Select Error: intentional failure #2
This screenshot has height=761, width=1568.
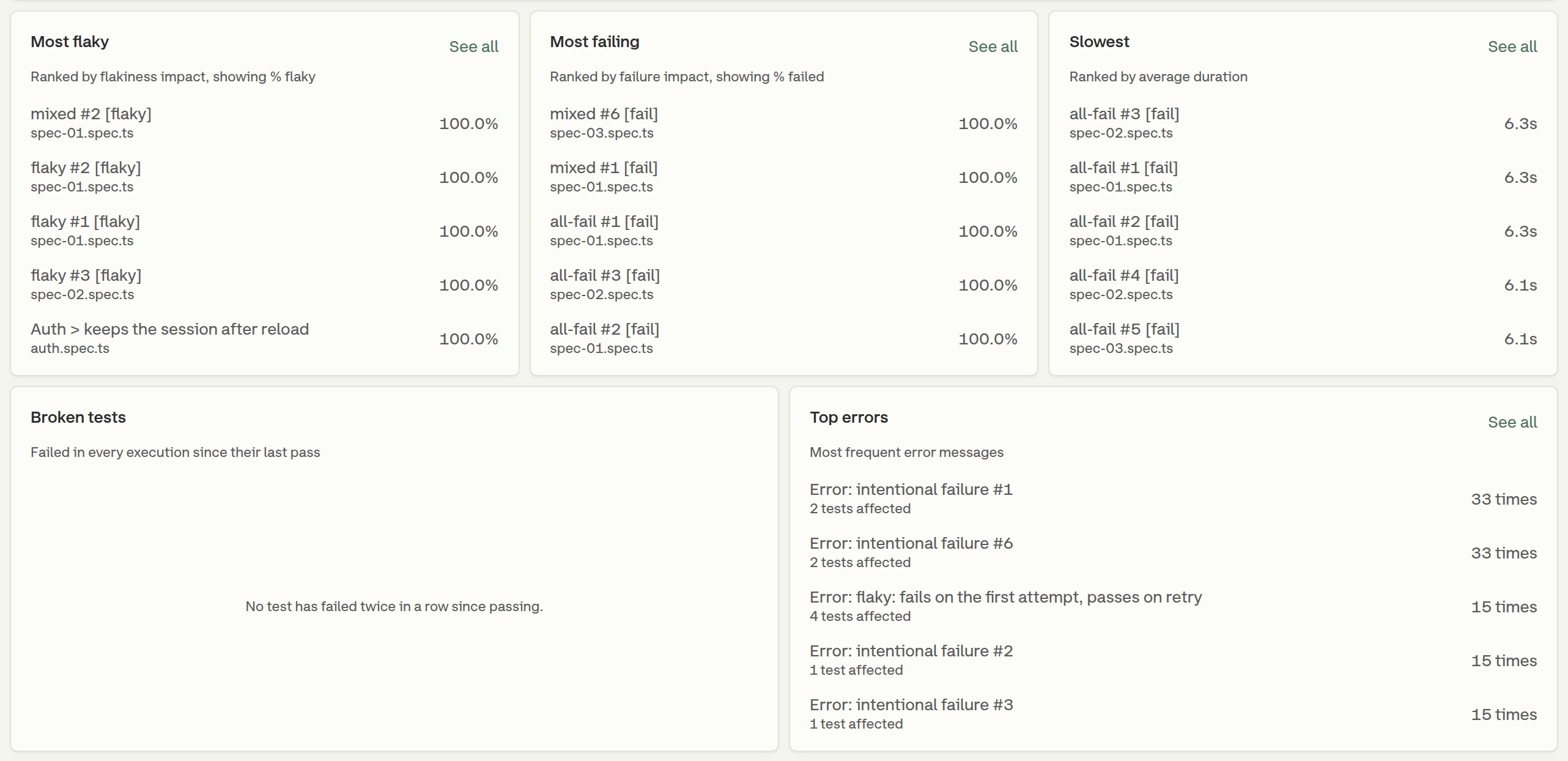pos(1173,660)
